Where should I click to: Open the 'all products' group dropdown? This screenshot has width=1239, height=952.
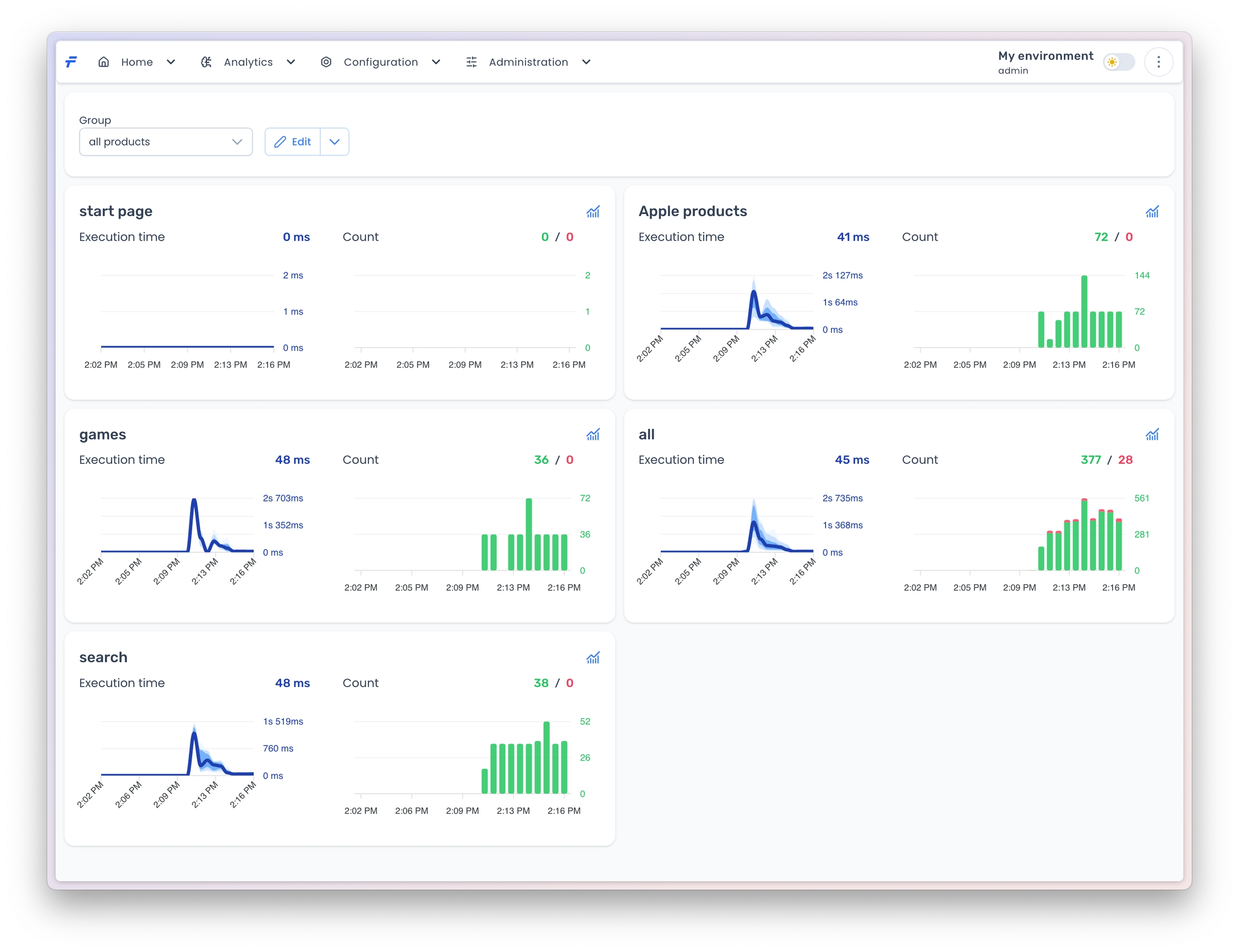click(166, 142)
